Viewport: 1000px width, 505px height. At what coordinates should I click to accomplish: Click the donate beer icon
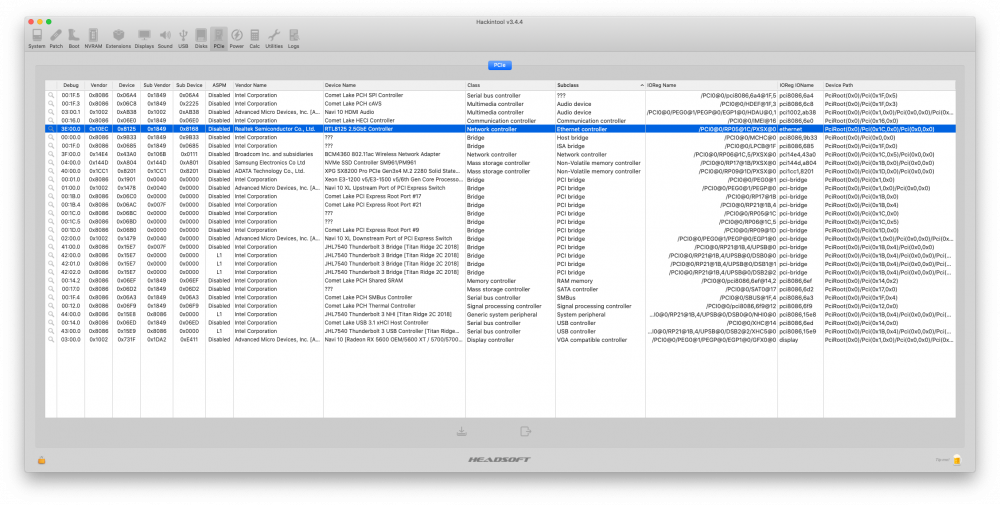pos(957,460)
